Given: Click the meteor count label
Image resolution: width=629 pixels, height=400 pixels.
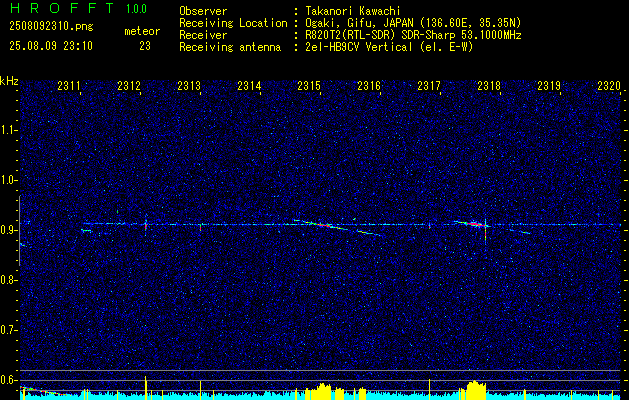Looking at the screenshot, I should [142, 31].
